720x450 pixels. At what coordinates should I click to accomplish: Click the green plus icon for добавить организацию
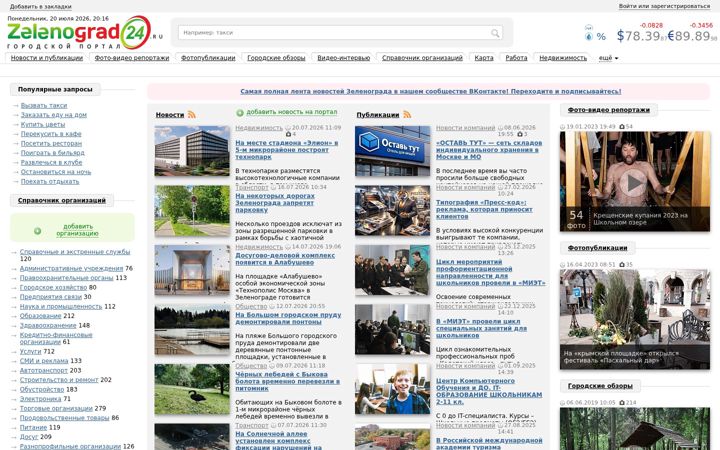tap(37, 231)
